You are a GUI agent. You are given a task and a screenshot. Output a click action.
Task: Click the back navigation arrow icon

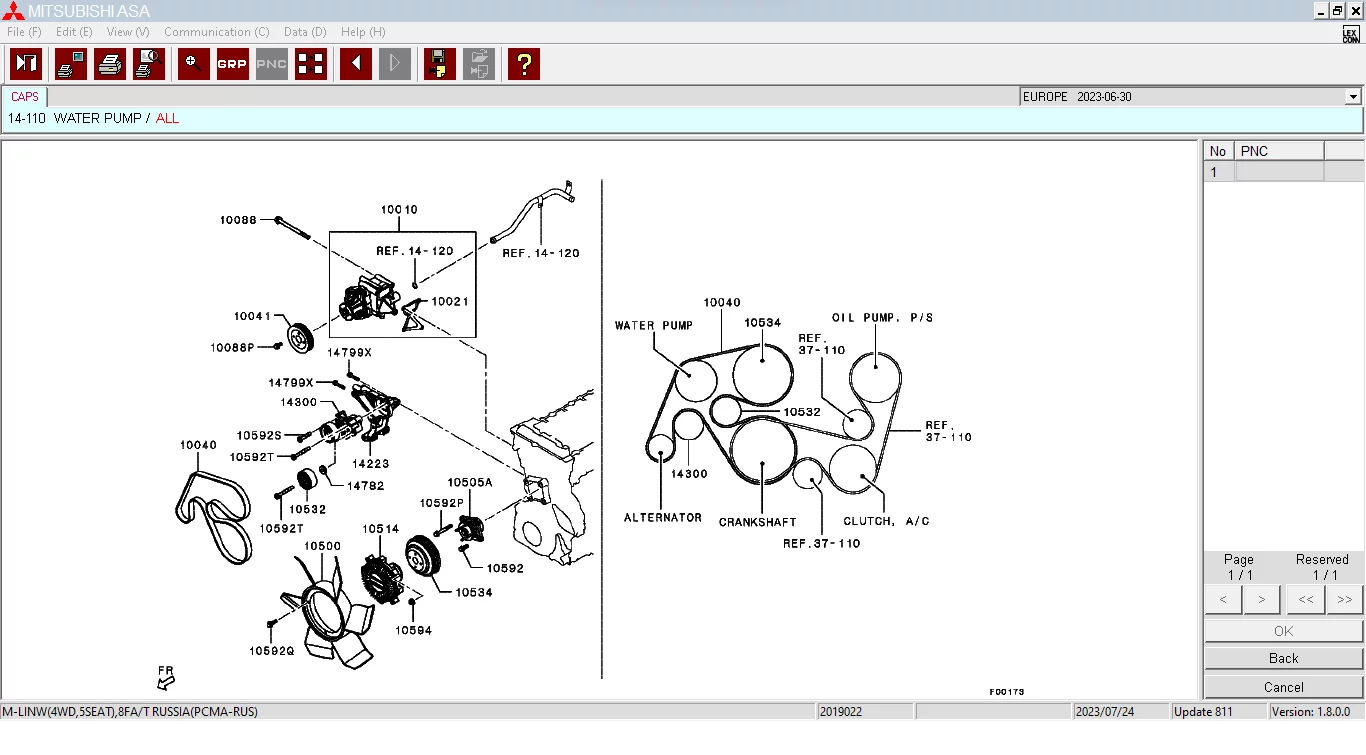(355, 63)
